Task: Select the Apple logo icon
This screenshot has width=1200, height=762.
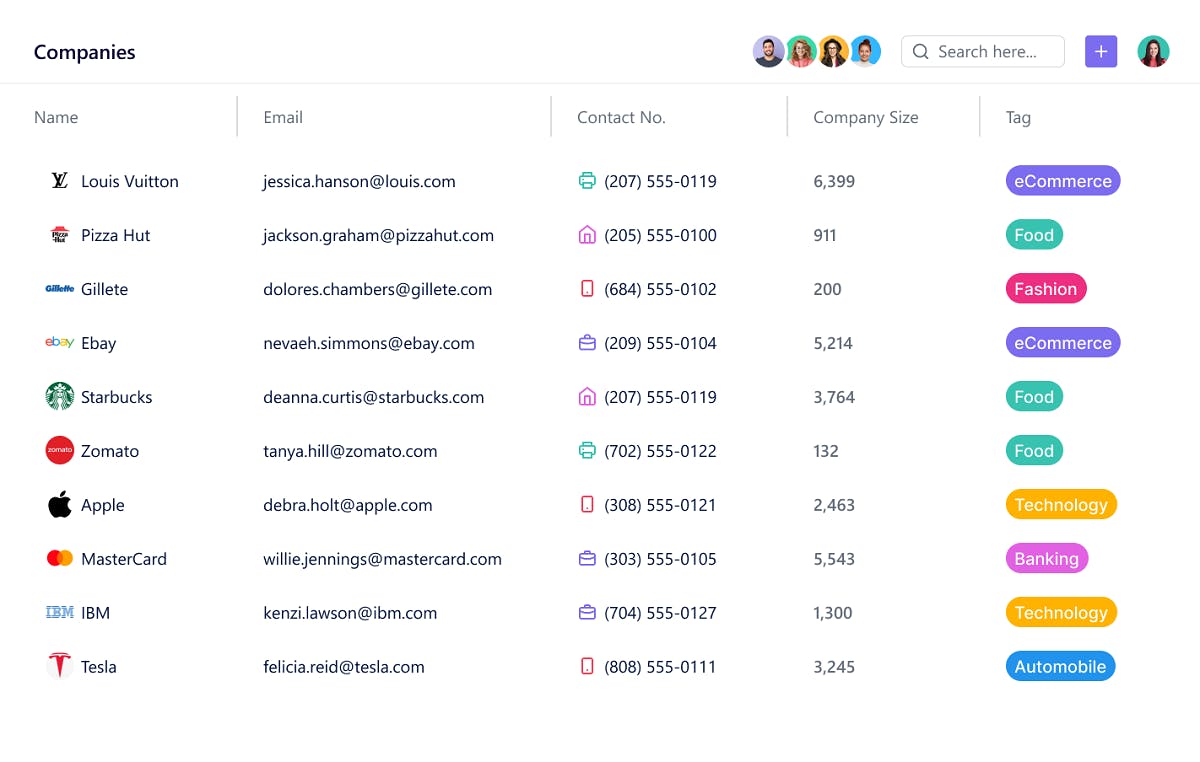Action: 59,505
